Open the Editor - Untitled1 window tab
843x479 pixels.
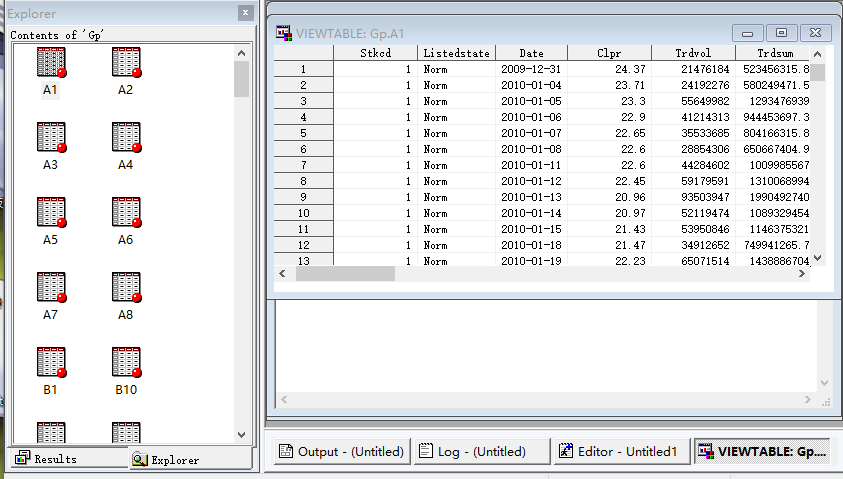click(x=621, y=451)
